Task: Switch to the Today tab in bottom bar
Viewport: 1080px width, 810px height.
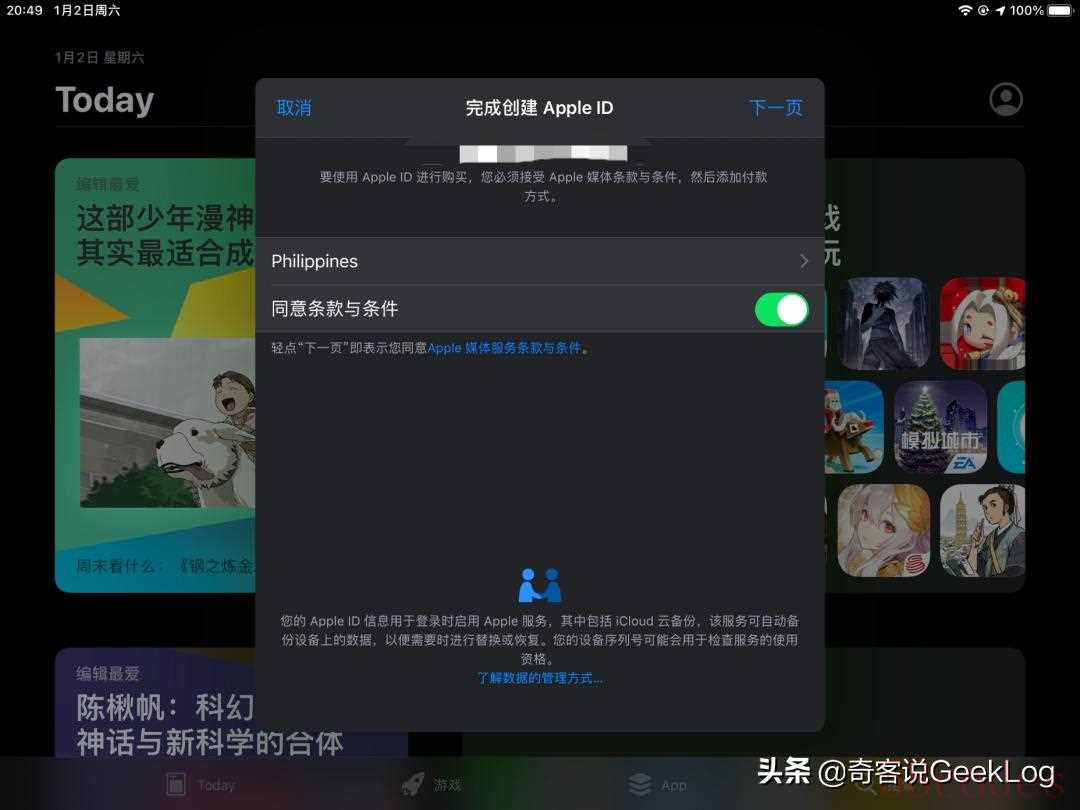Action: click(201, 785)
